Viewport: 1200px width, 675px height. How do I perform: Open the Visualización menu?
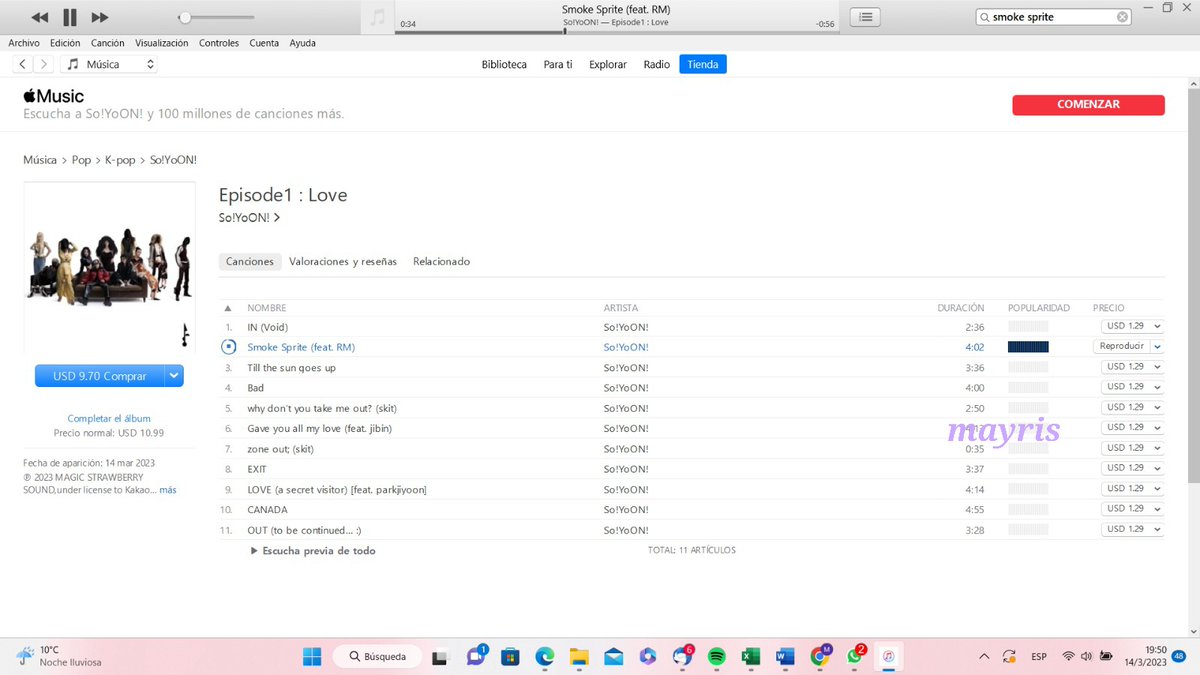point(162,43)
